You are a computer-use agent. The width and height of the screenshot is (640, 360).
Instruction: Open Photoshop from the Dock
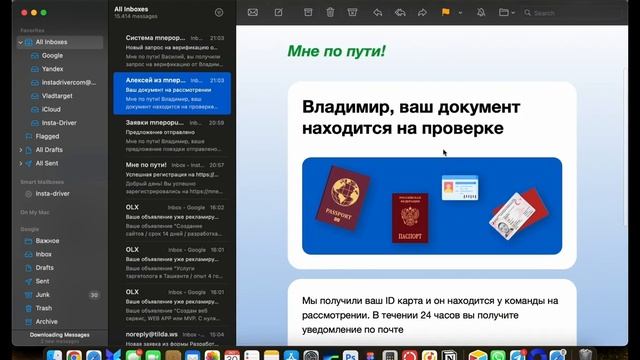pyautogui.click(x=350, y=355)
